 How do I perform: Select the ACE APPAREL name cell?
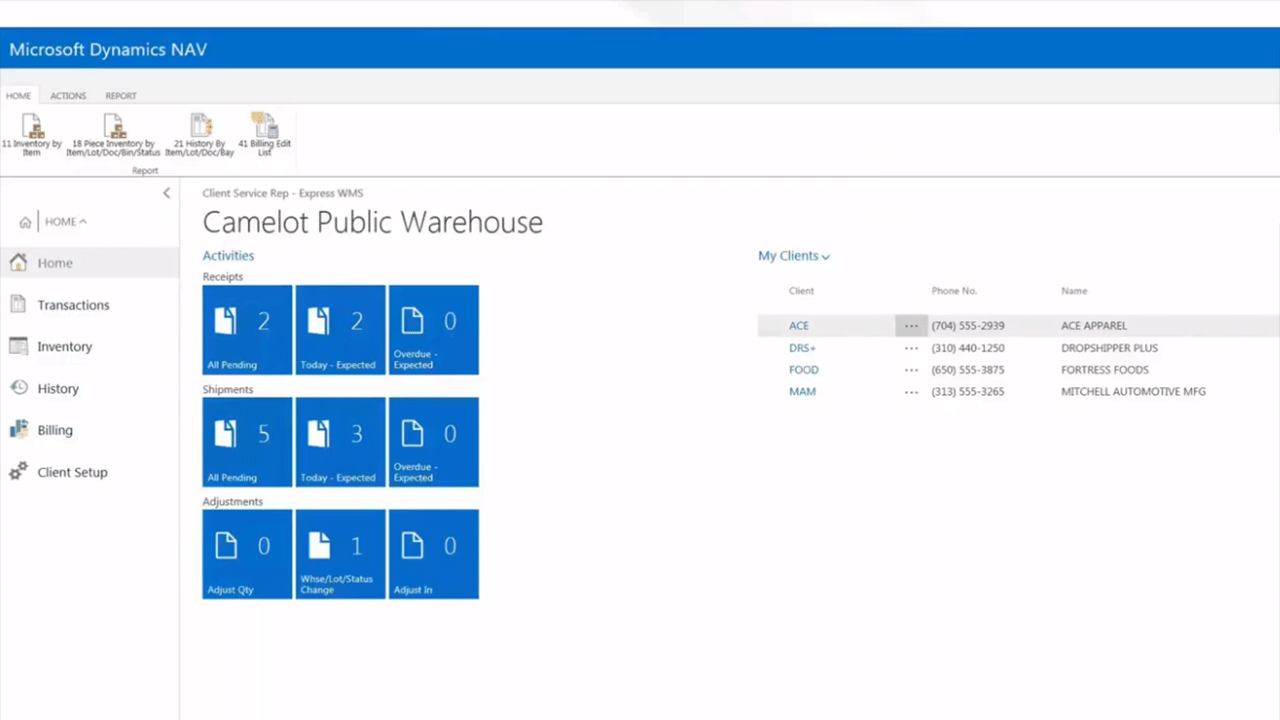click(x=1094, y=326)
